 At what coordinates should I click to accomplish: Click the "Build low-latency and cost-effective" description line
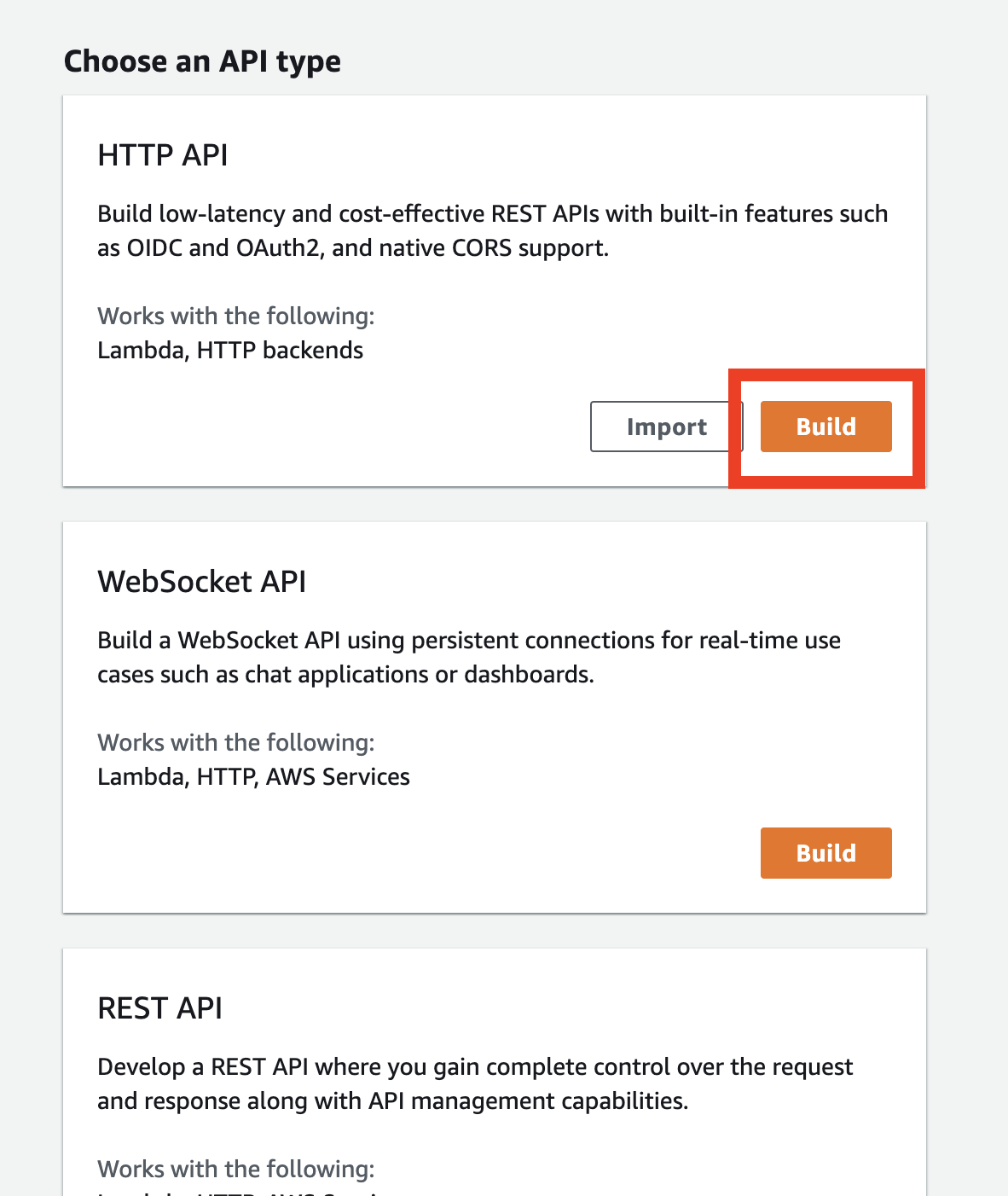[x=492, y=213]
